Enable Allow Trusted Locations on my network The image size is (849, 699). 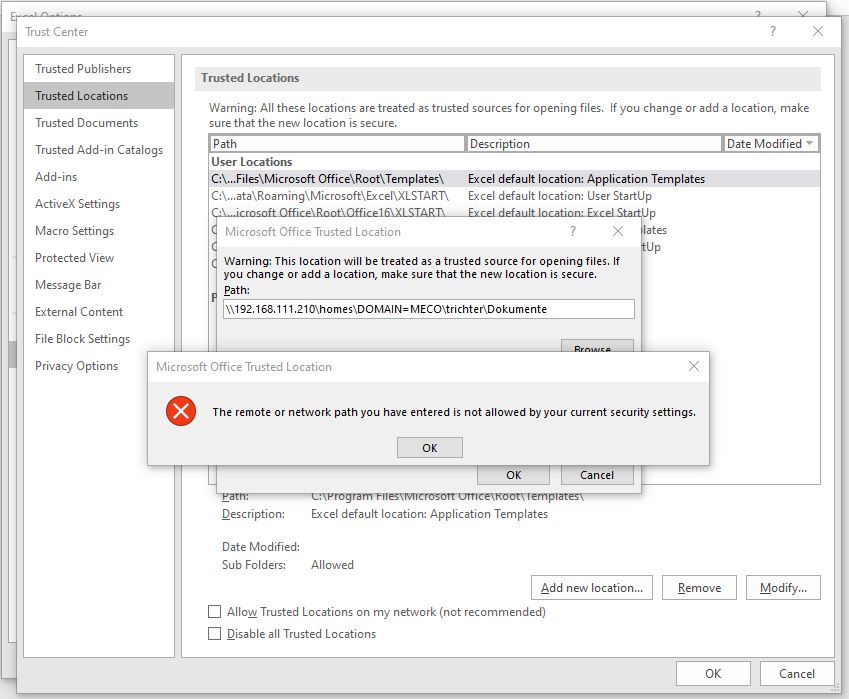pyautogui.click(x=214, y=612)
